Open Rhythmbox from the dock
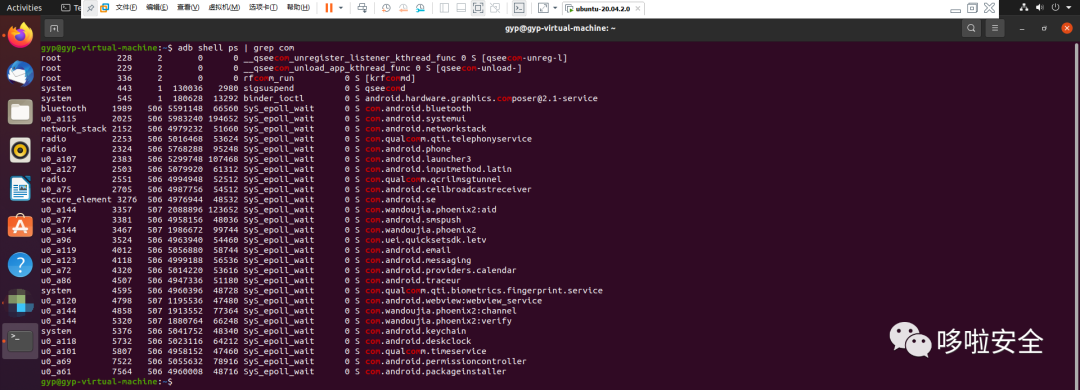 (21, 150)
